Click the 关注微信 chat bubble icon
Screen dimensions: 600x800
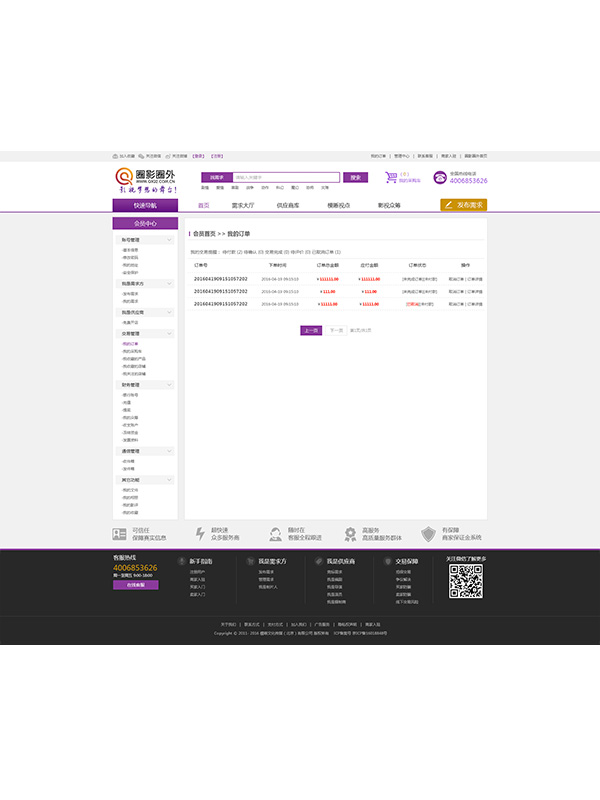point(141,156)
